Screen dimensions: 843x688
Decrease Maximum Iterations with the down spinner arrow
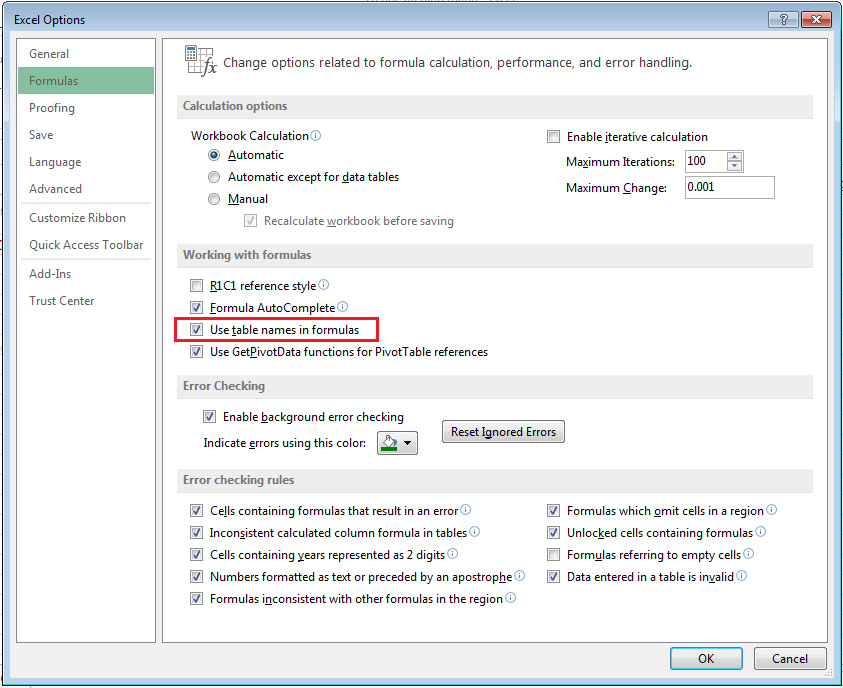[x=735, y=166]
